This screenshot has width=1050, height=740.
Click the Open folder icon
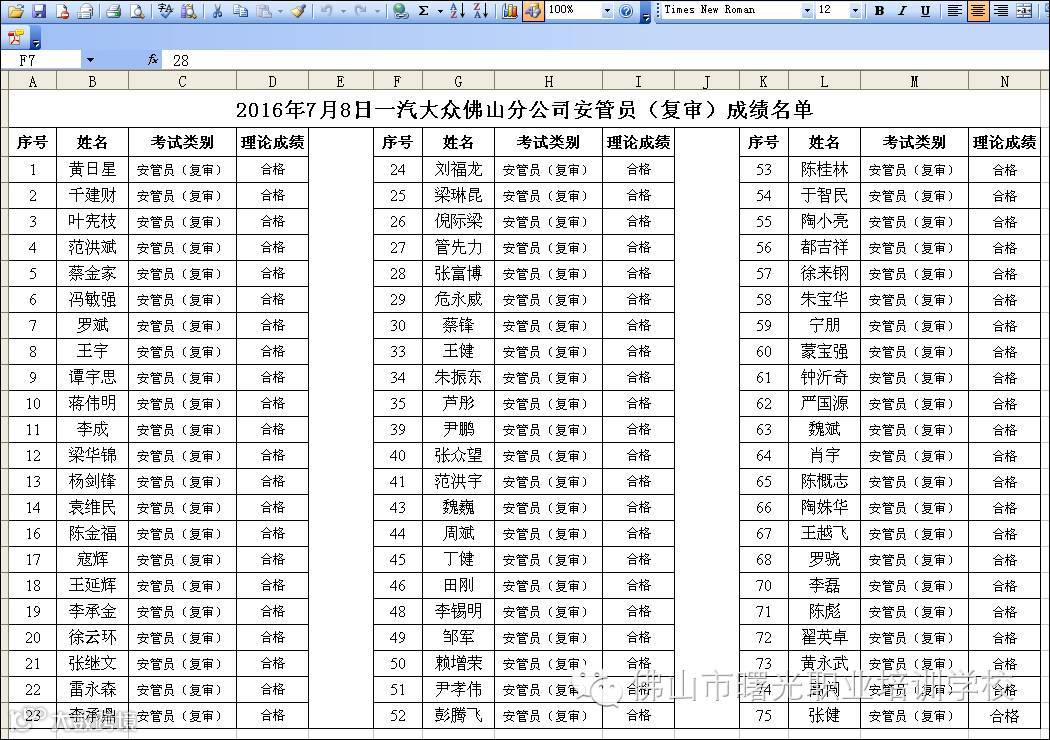[16, 11]
